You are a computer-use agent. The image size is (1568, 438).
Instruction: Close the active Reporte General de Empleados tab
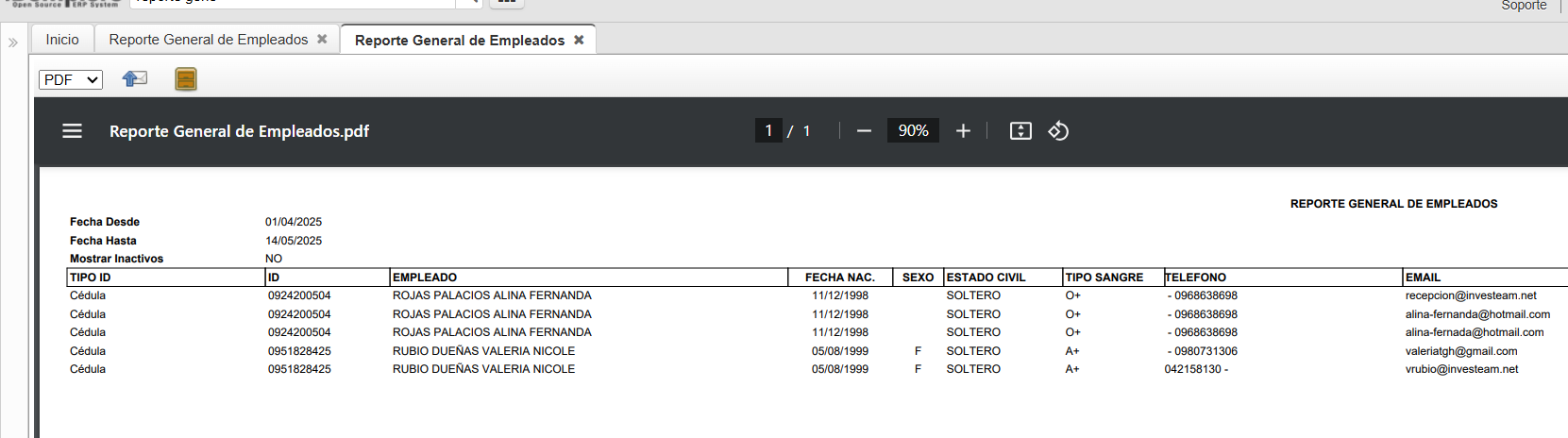[x=579, y=40]
